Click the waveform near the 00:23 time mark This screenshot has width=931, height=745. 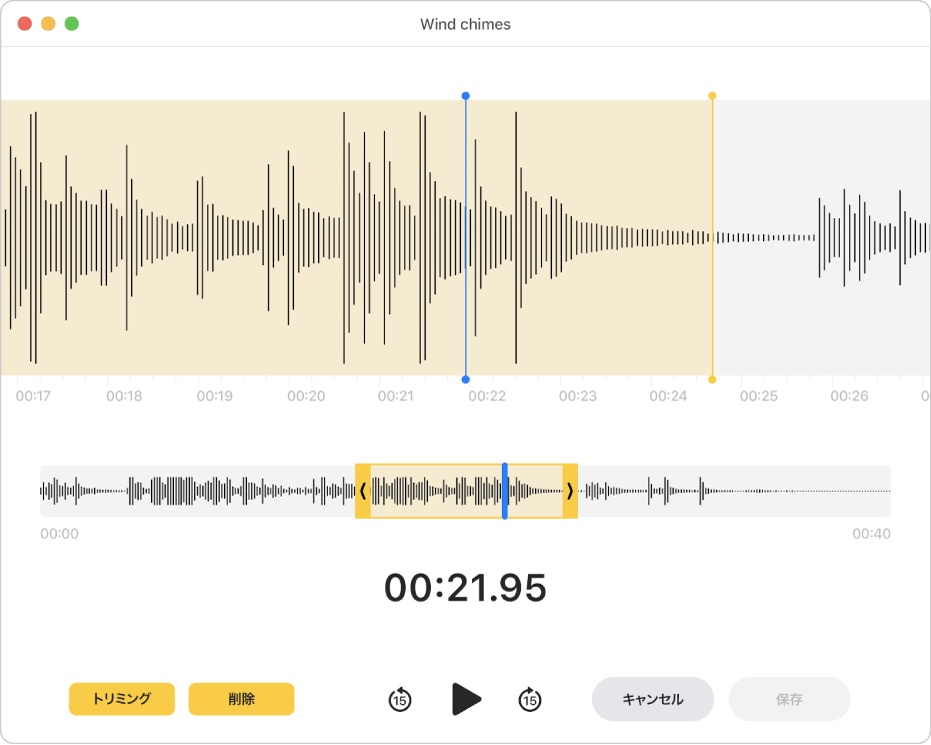click(576, 237)
